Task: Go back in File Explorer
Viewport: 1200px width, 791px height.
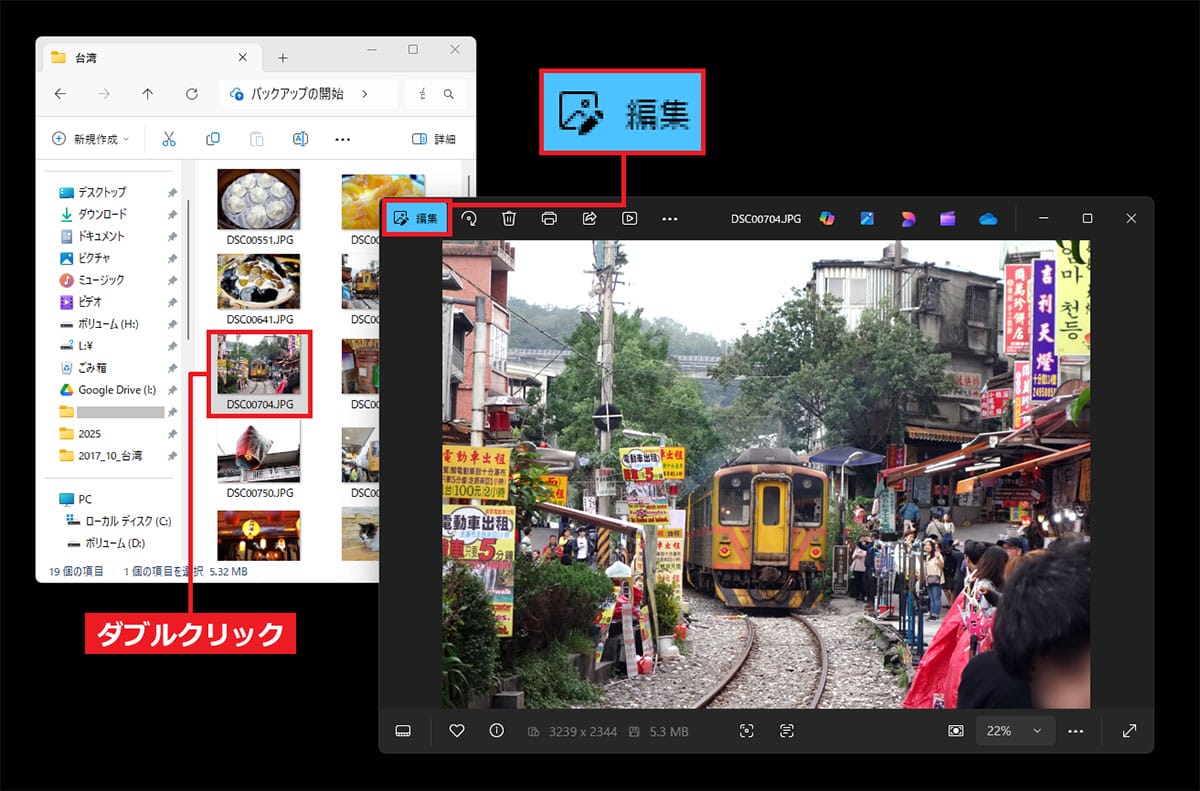Action: coord(60,94)
